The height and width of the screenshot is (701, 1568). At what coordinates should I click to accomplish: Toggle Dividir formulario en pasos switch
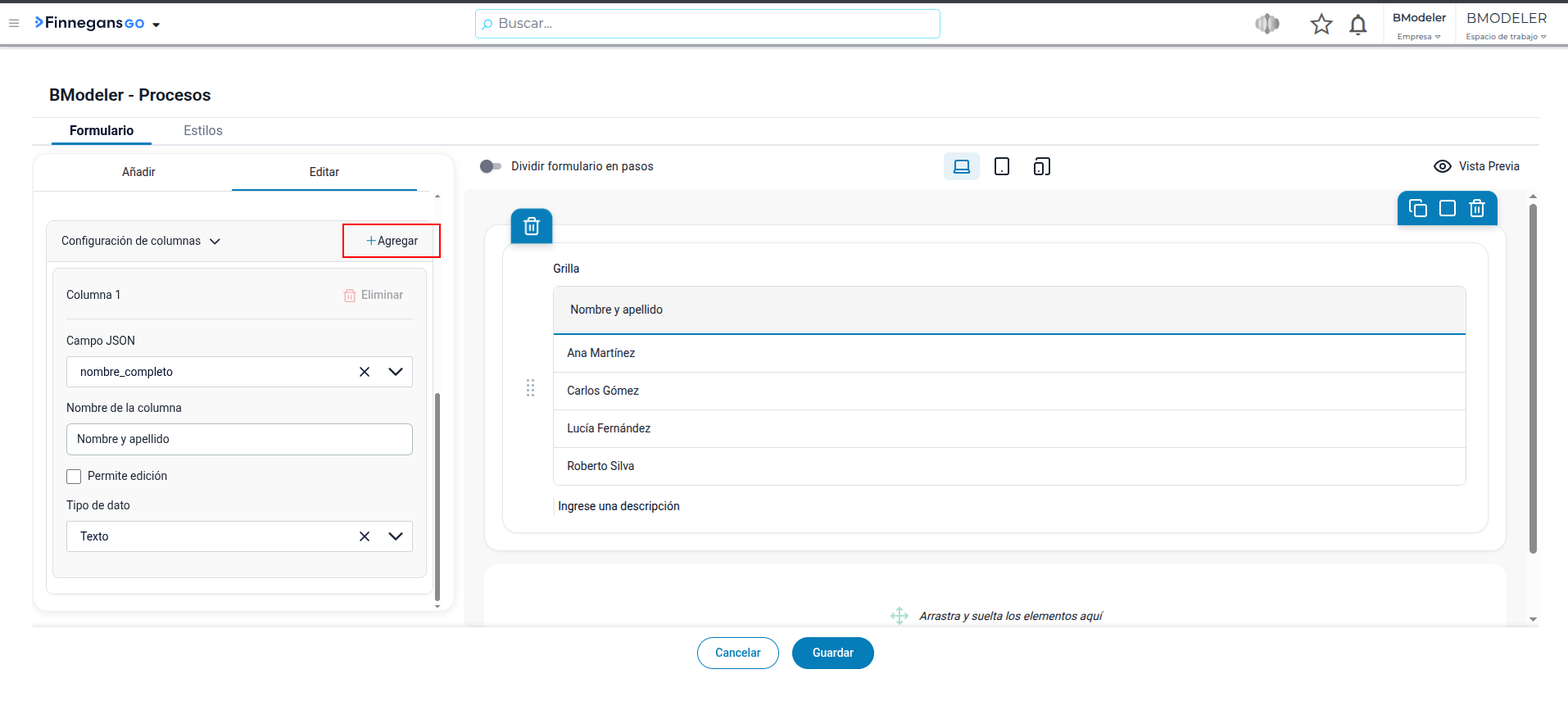coord(491,166)
